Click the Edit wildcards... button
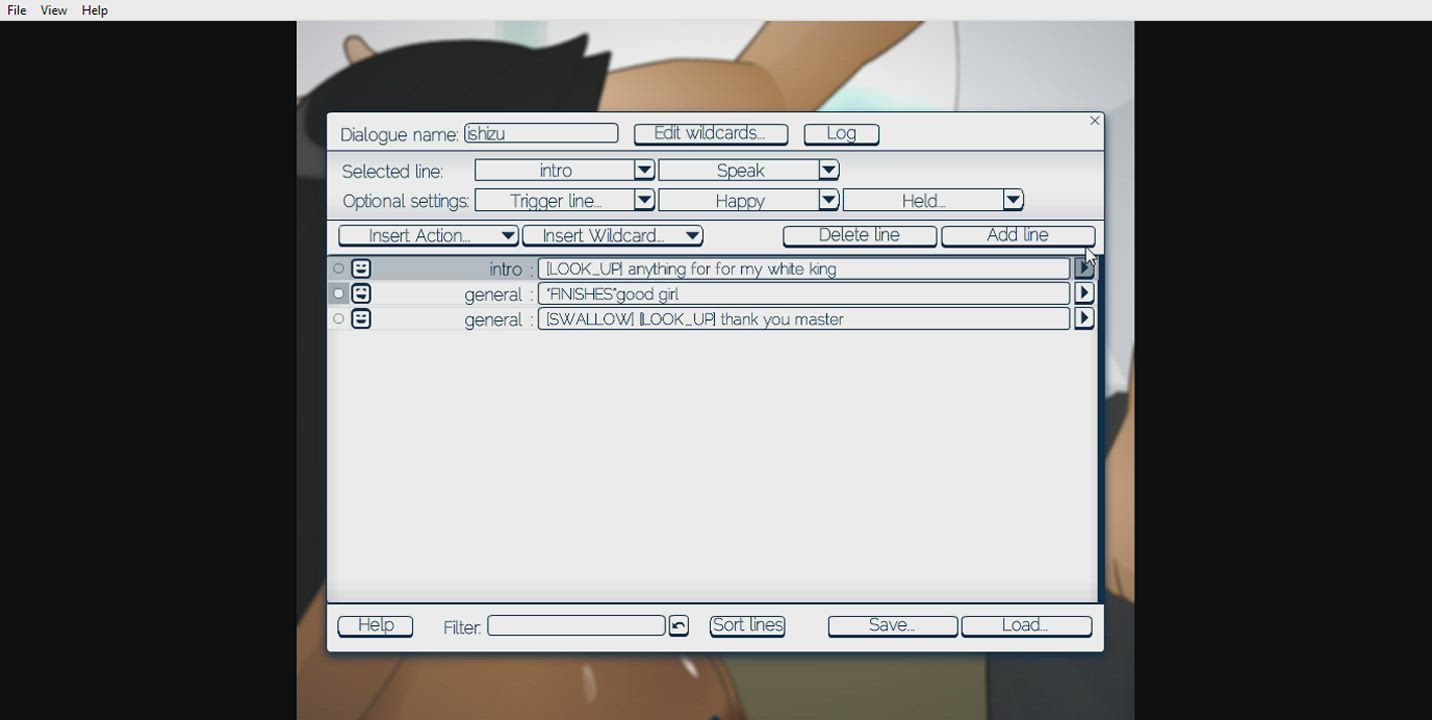 point(711,134)
